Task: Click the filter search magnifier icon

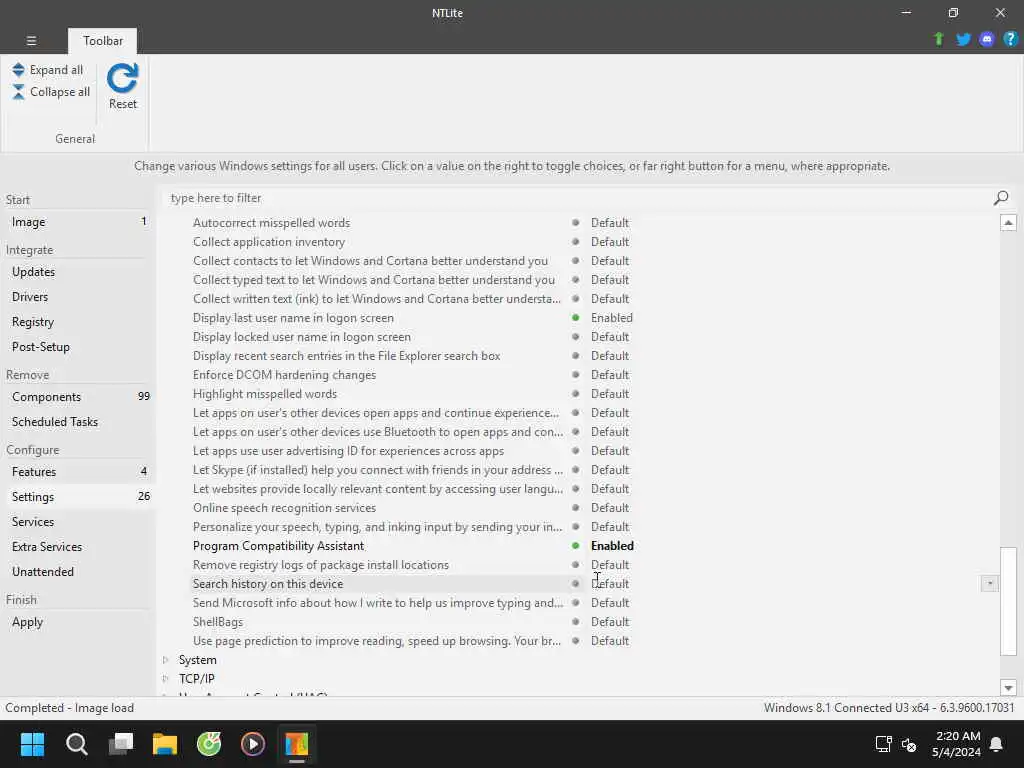Action: [x=1000, y=198]
